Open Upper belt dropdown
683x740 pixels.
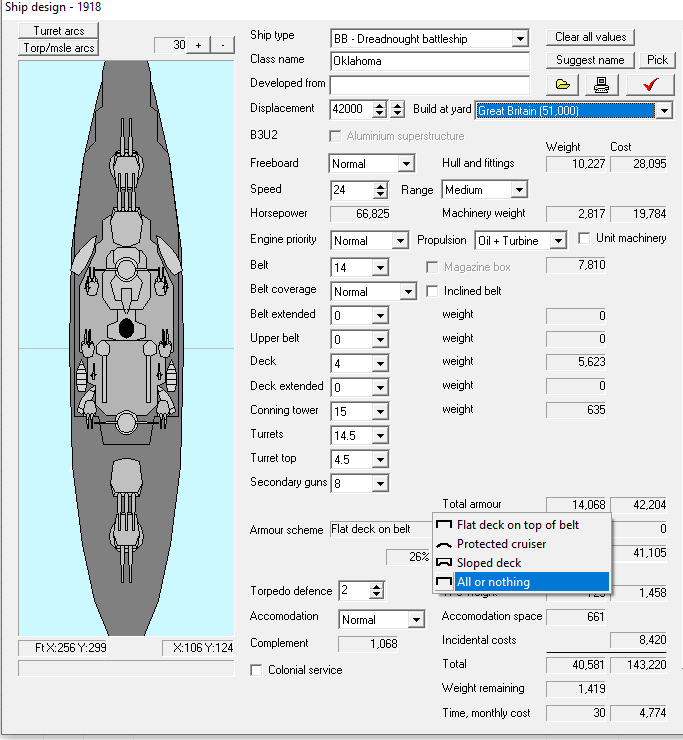coord(380,339)
